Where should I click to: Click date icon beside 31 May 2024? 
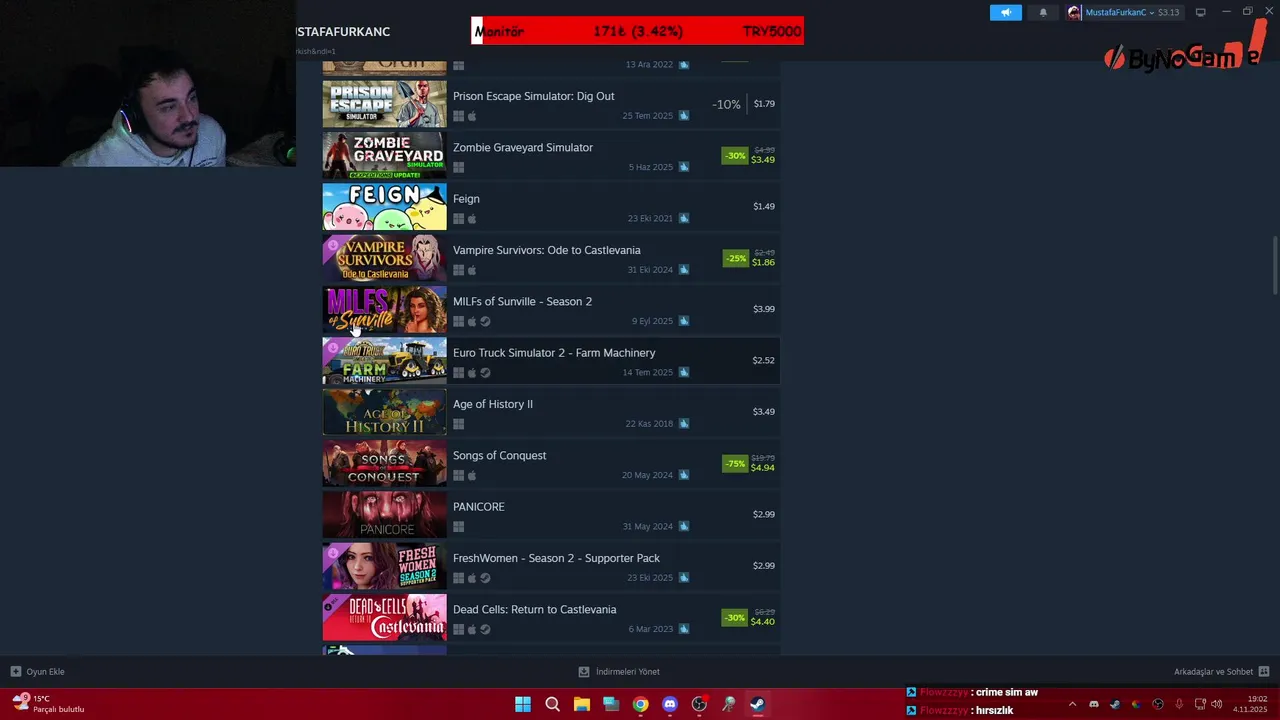pos(684,526)
